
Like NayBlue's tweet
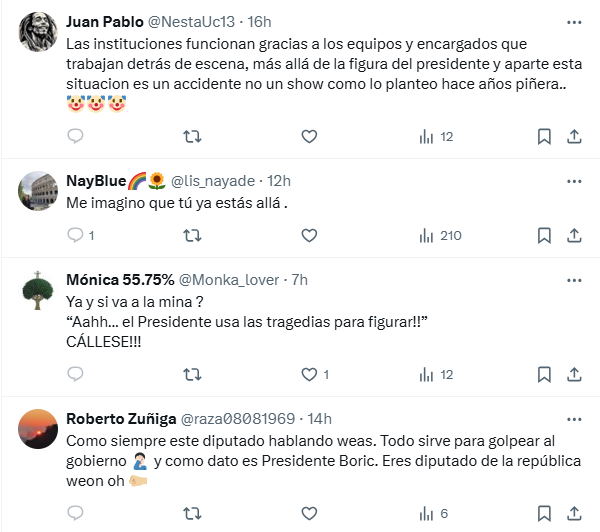[x=309, y=236]
